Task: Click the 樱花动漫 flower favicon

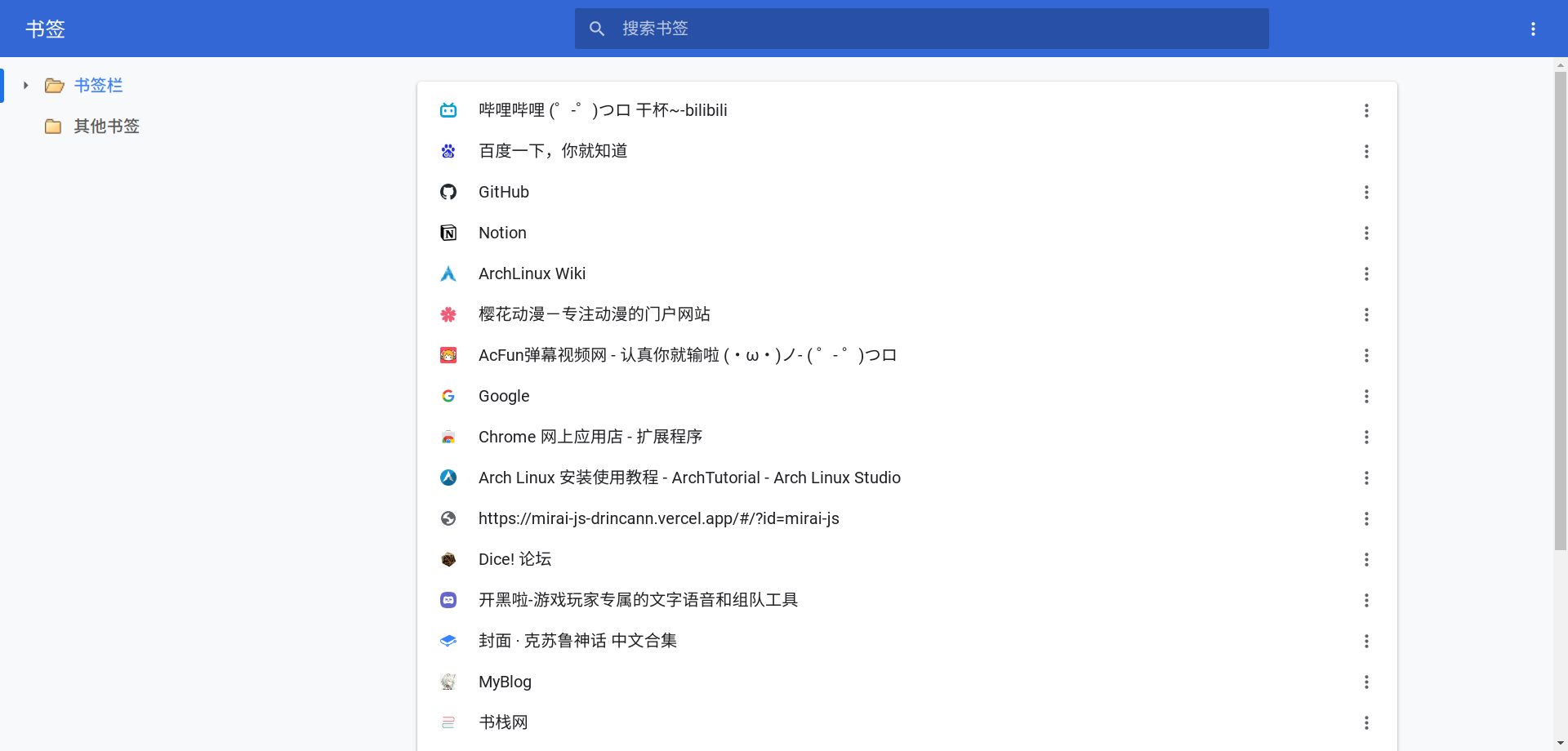Action: point(448,314)
